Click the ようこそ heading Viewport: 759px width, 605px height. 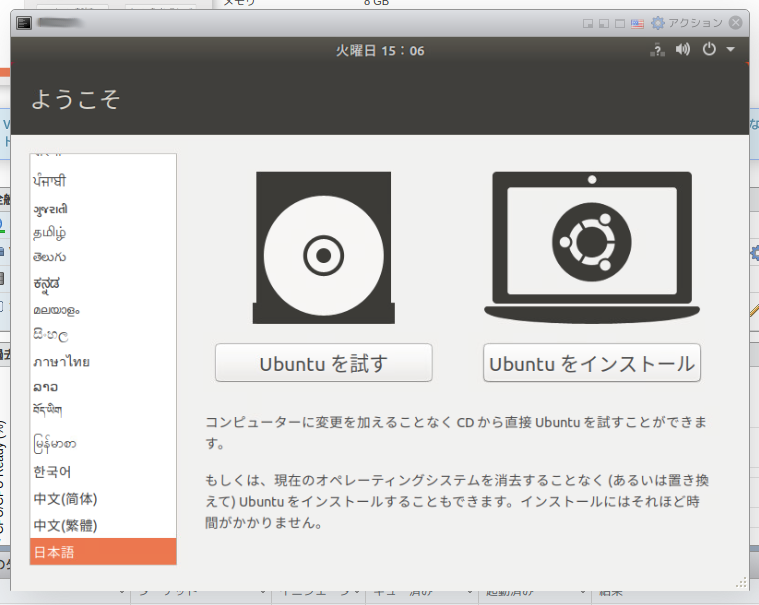[x=76, y=100]
